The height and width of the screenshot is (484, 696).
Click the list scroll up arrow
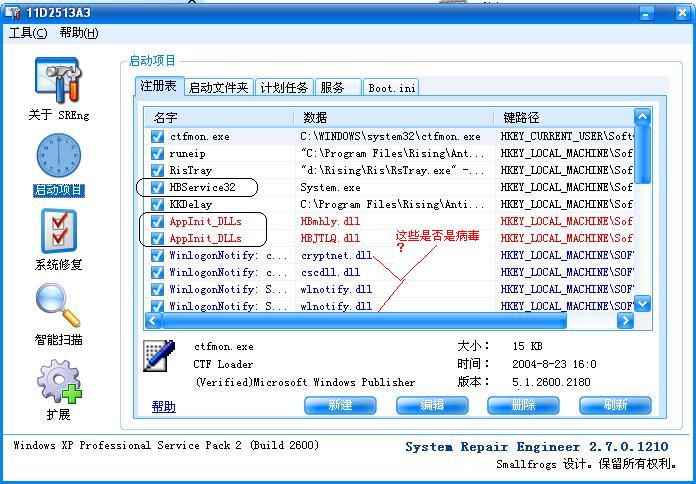click(x=642, y=116)
